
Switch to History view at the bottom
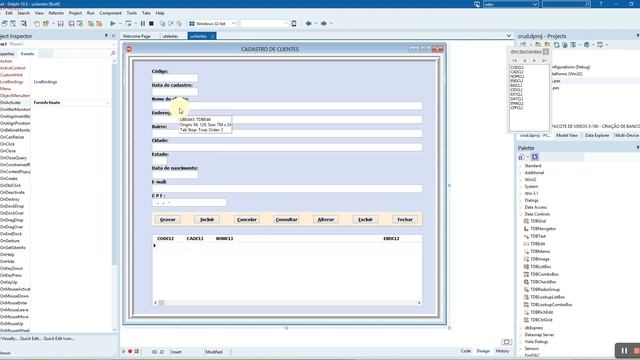click(x=502, y=351)
